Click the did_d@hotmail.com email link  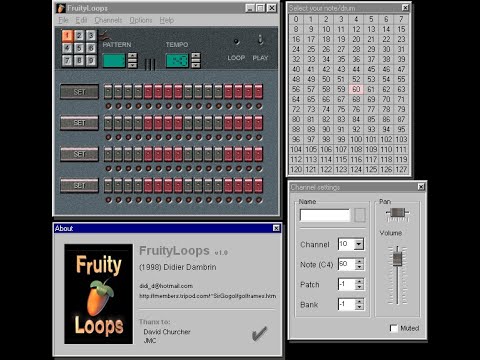pyautogui.click(x=166, y=286)
